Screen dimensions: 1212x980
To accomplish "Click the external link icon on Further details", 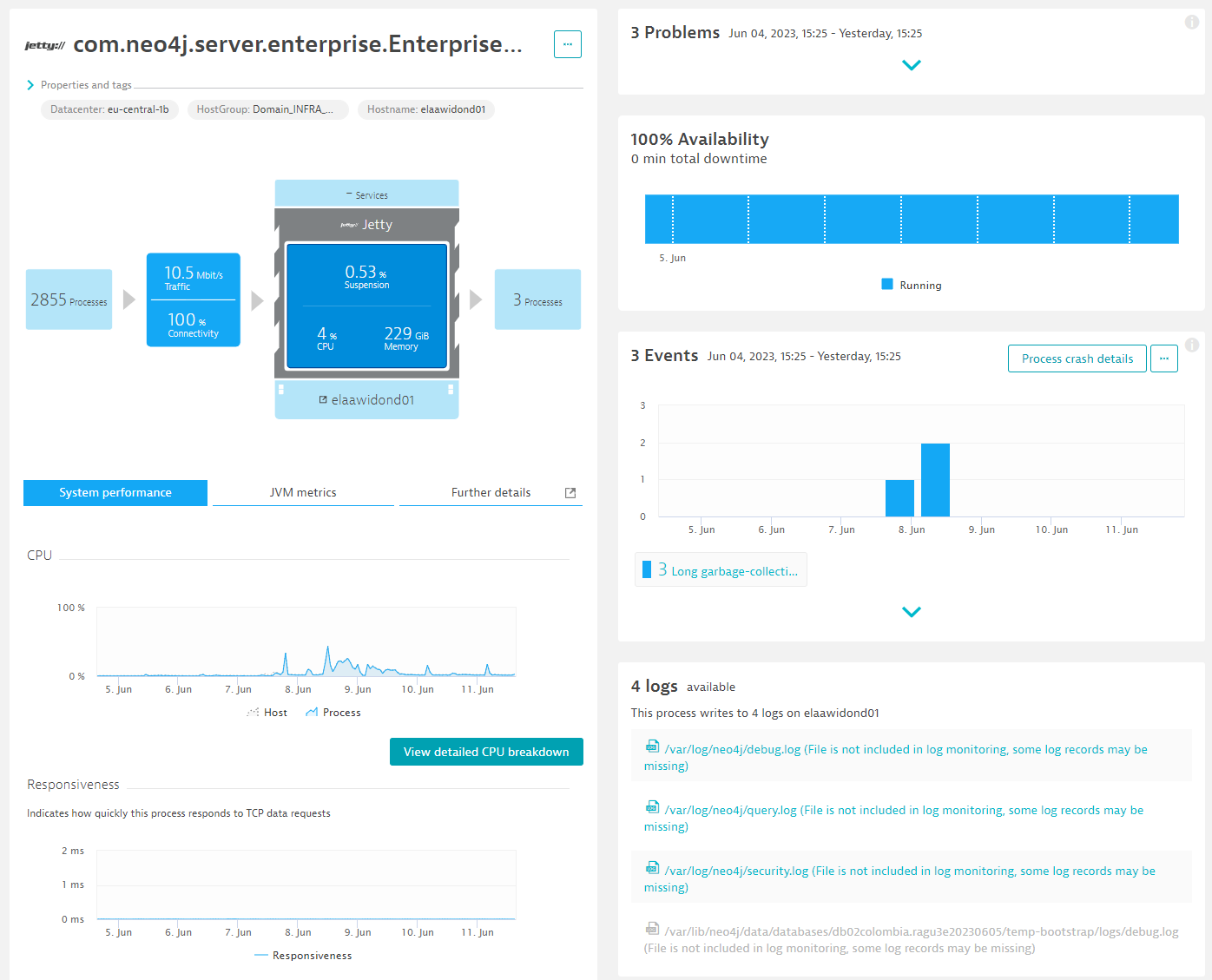I will click(x=570, y=492).
